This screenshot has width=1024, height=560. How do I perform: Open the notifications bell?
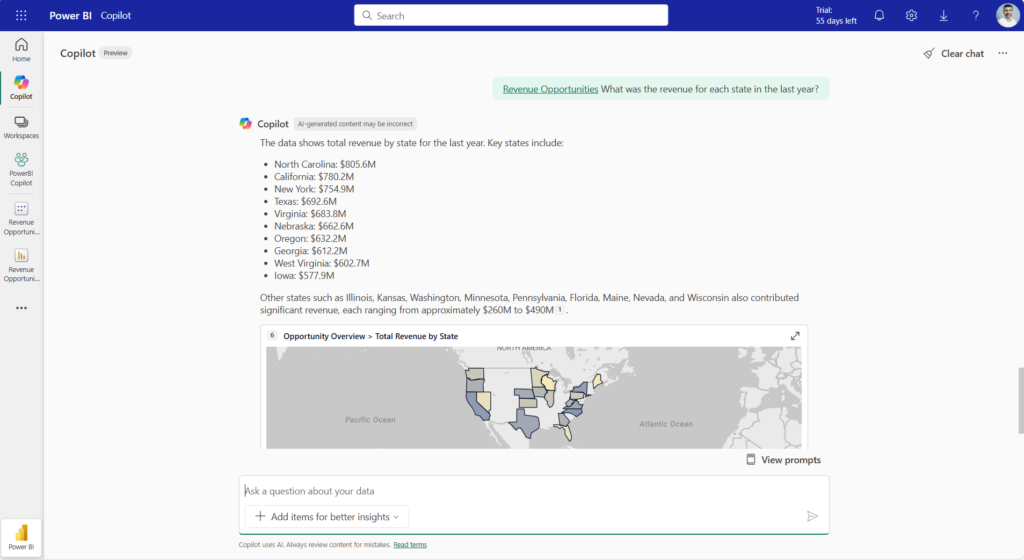tap(879, 15)
